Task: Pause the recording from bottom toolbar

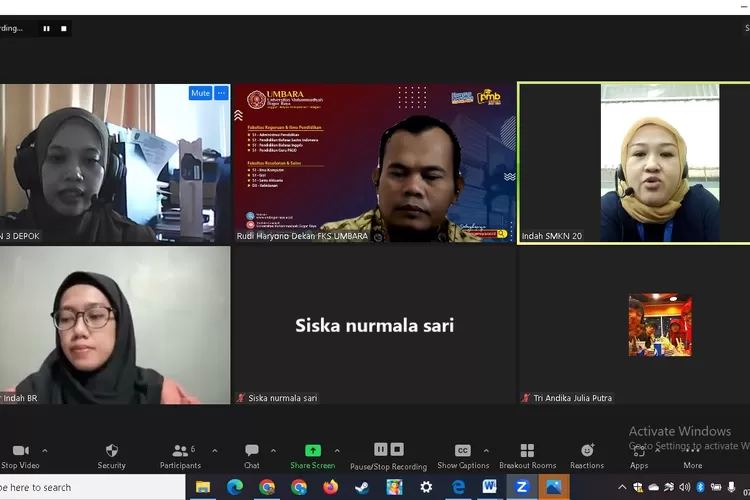Action: (381, 449)
